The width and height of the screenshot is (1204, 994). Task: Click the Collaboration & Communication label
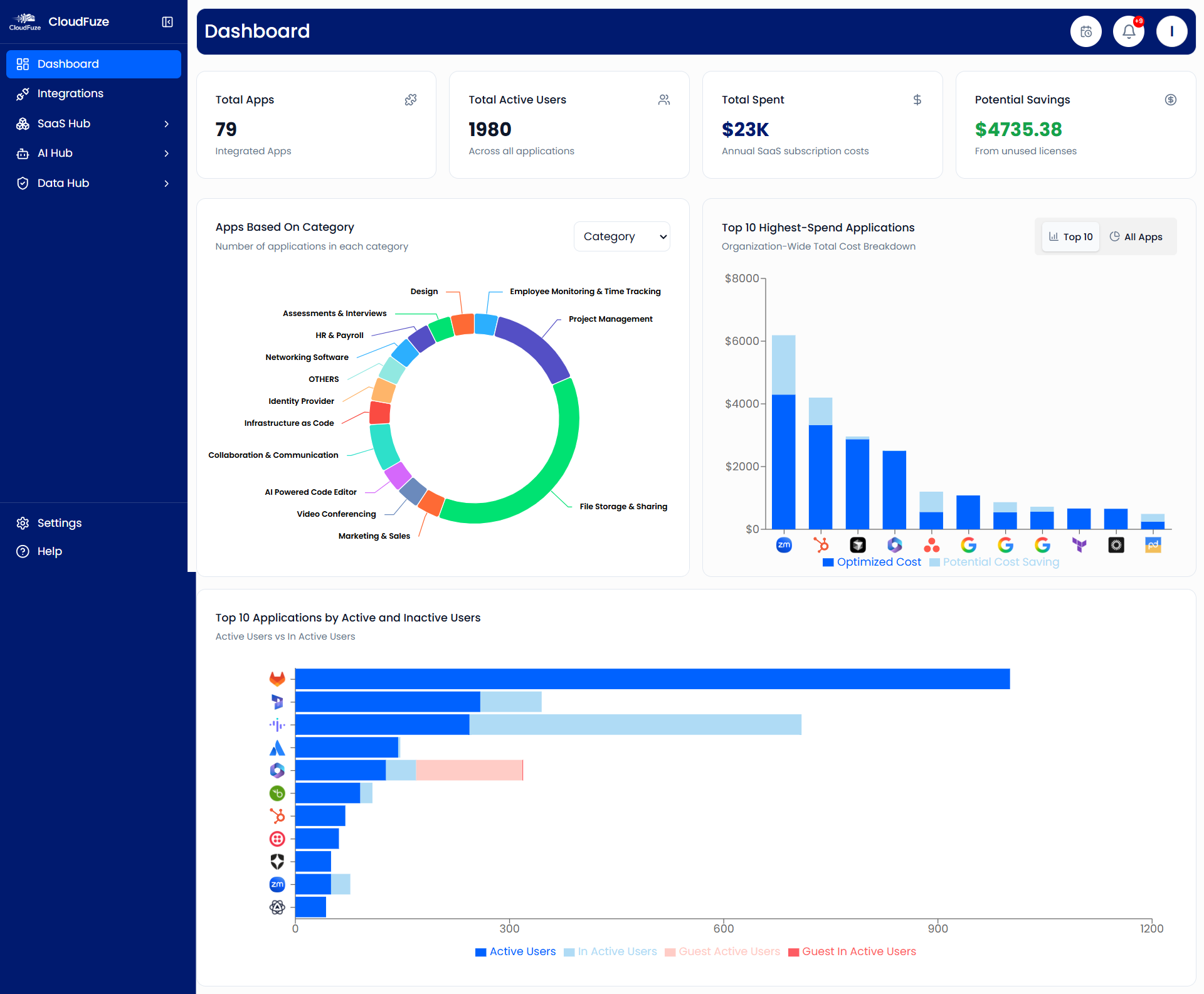tap(273, 455)
